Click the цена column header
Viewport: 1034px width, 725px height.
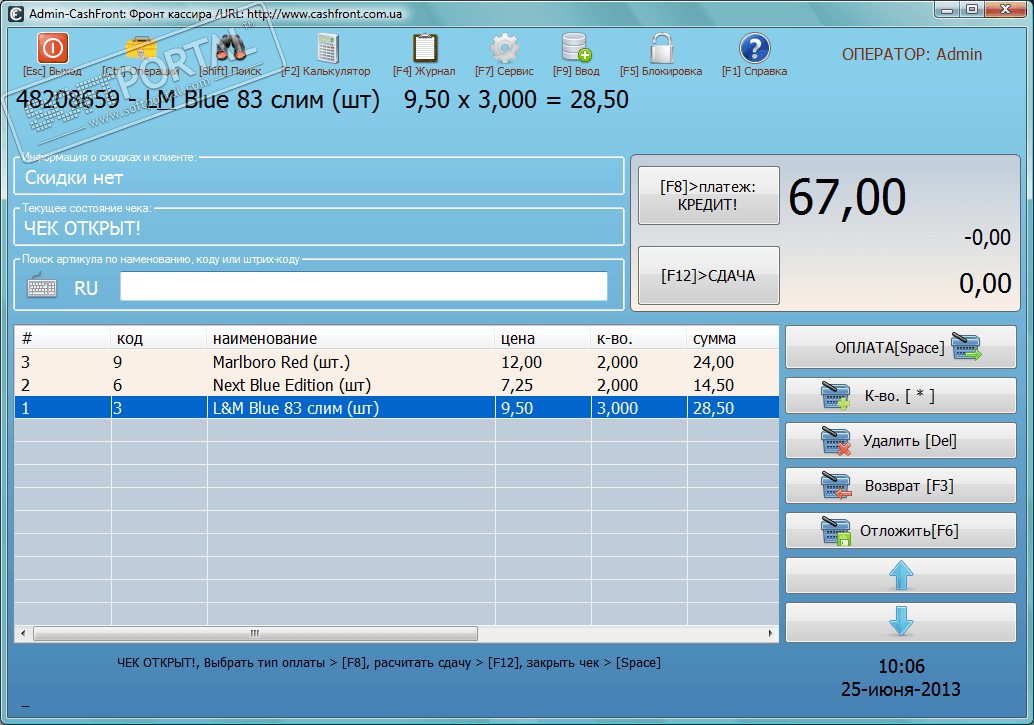[x=543, y=338]
